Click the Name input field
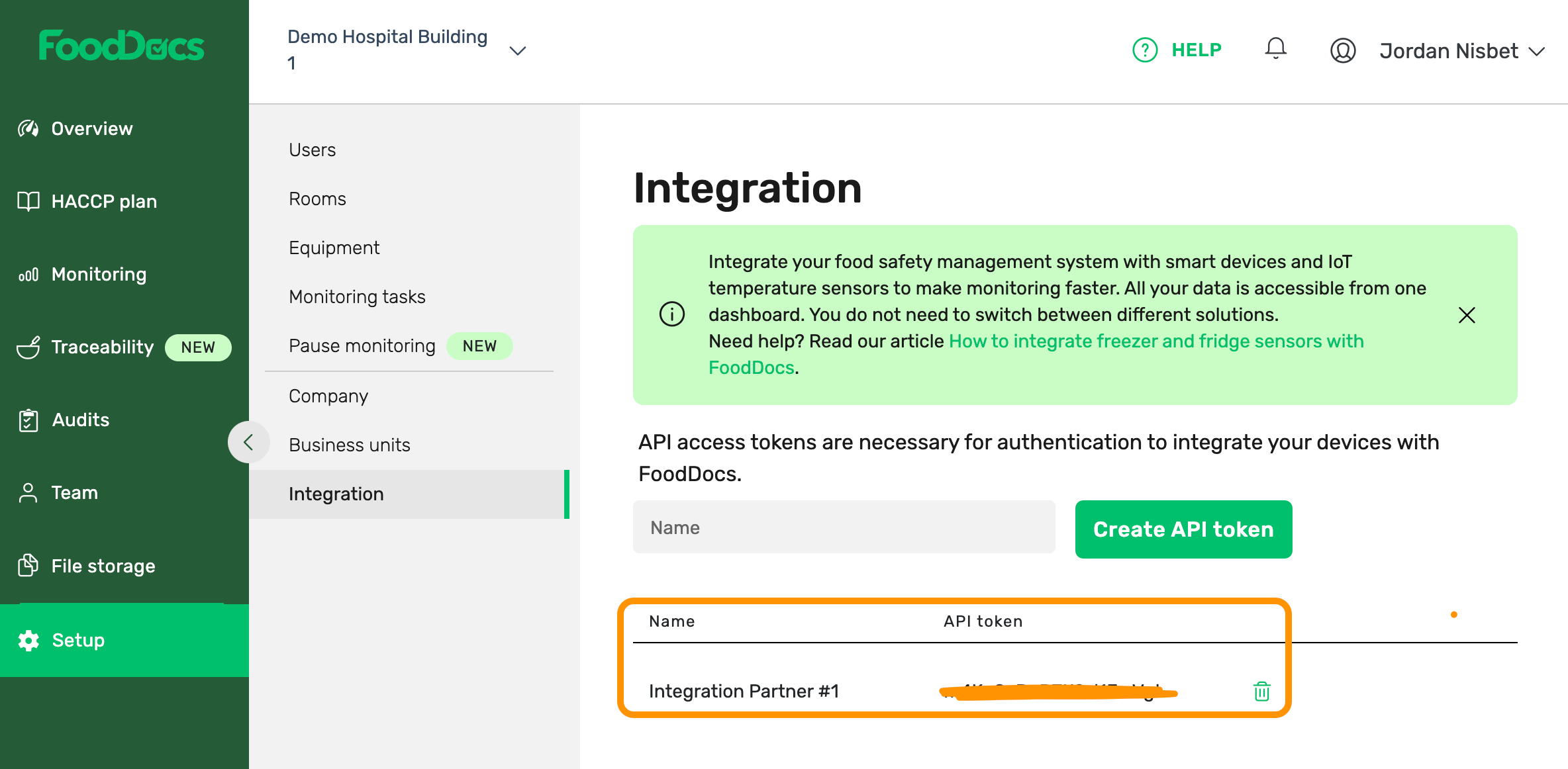 tap(844, 527)
